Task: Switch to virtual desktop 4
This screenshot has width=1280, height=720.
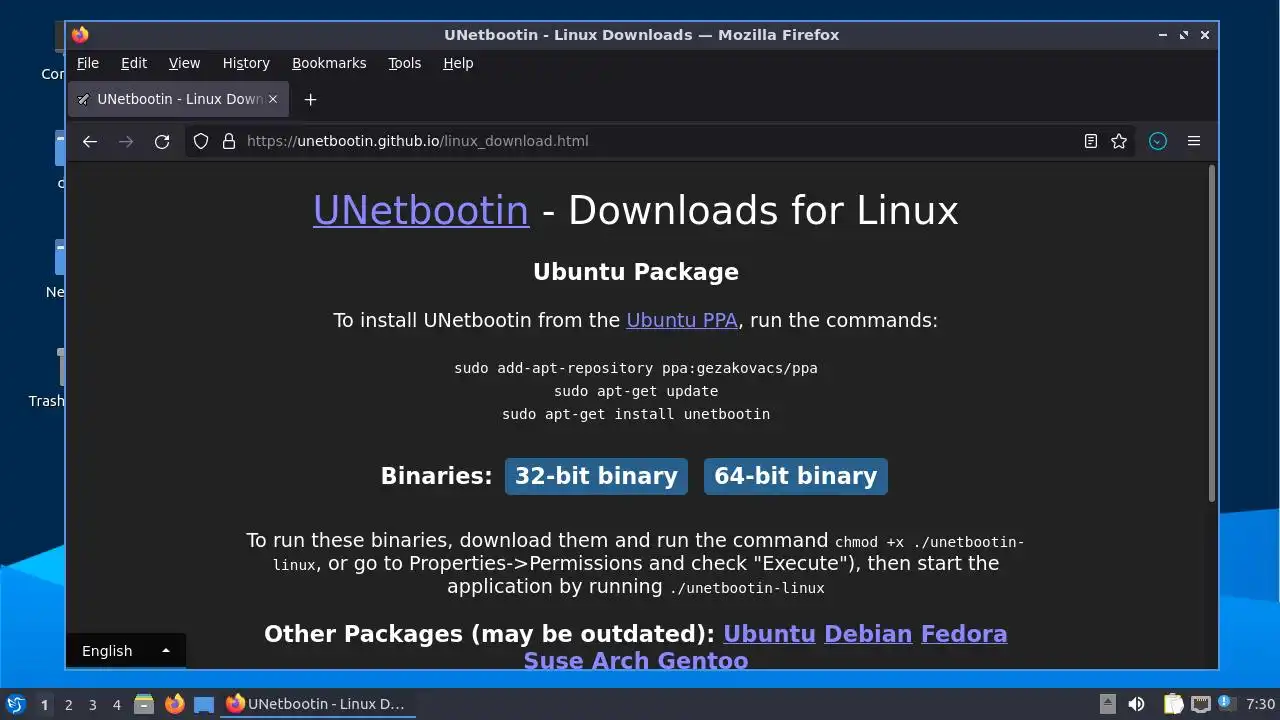Action: coord(117,704)
